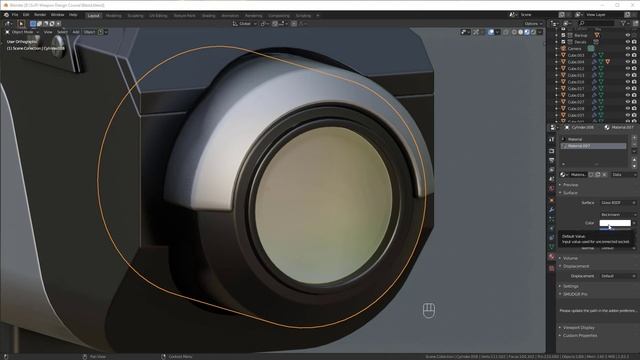The image size is (640, 360).
Task: Open the Displacement Default dropdown
Action: [617, 276]
